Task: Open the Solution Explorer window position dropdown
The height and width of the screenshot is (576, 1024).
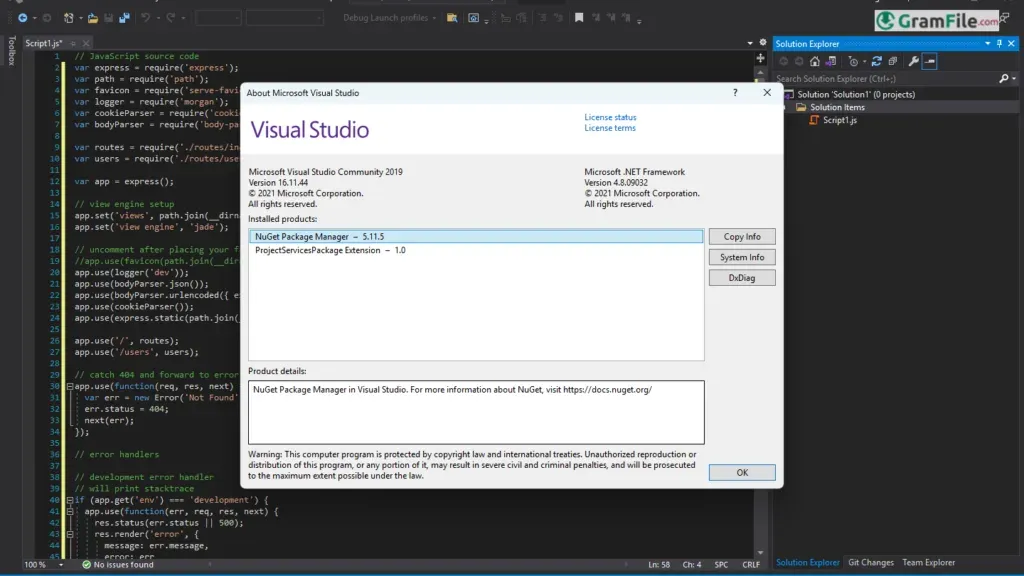Action: pyautogui.click(x=987, y=44)
